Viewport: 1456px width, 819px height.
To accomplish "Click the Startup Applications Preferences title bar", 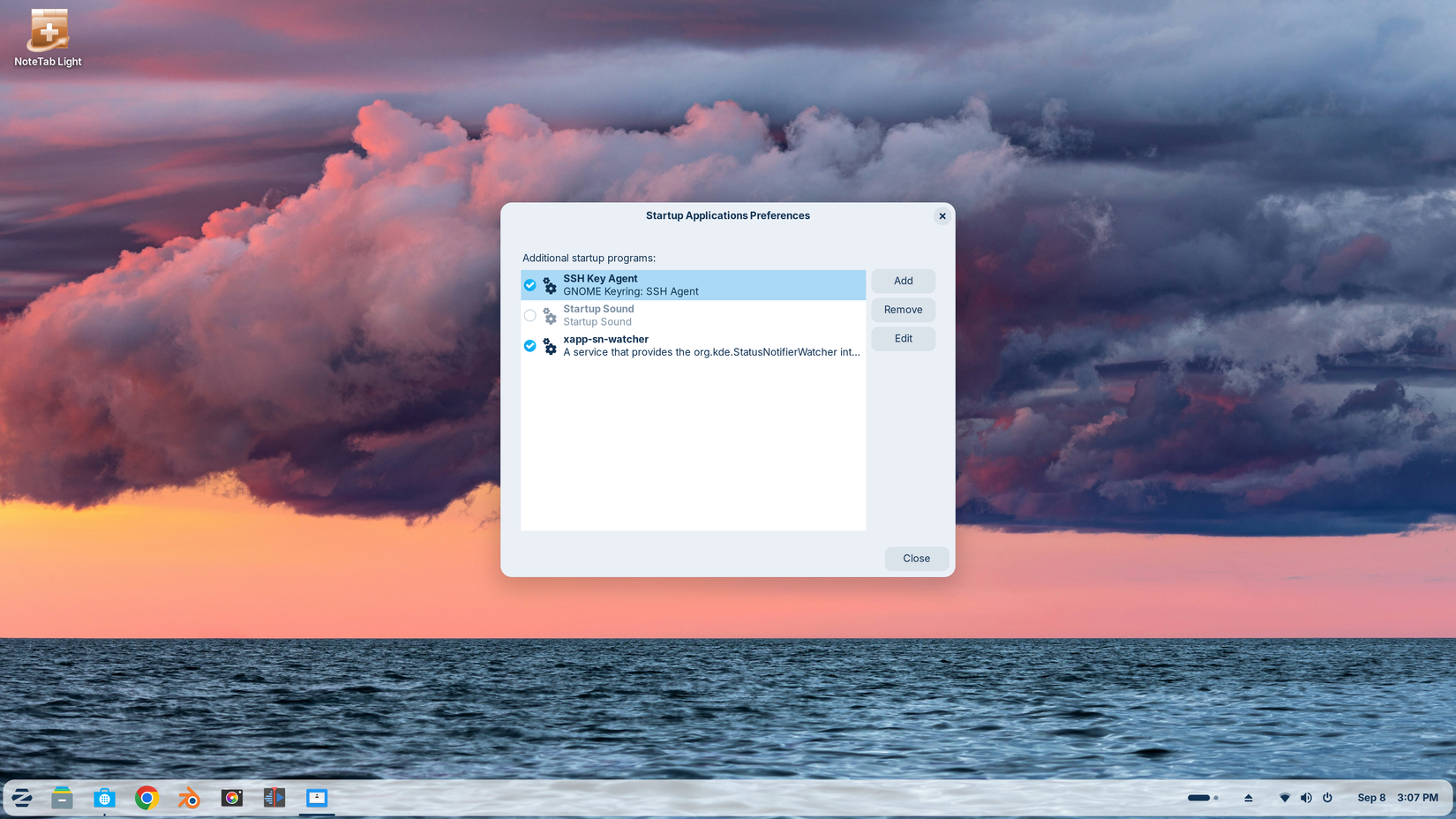I will (x=728, y=216).
